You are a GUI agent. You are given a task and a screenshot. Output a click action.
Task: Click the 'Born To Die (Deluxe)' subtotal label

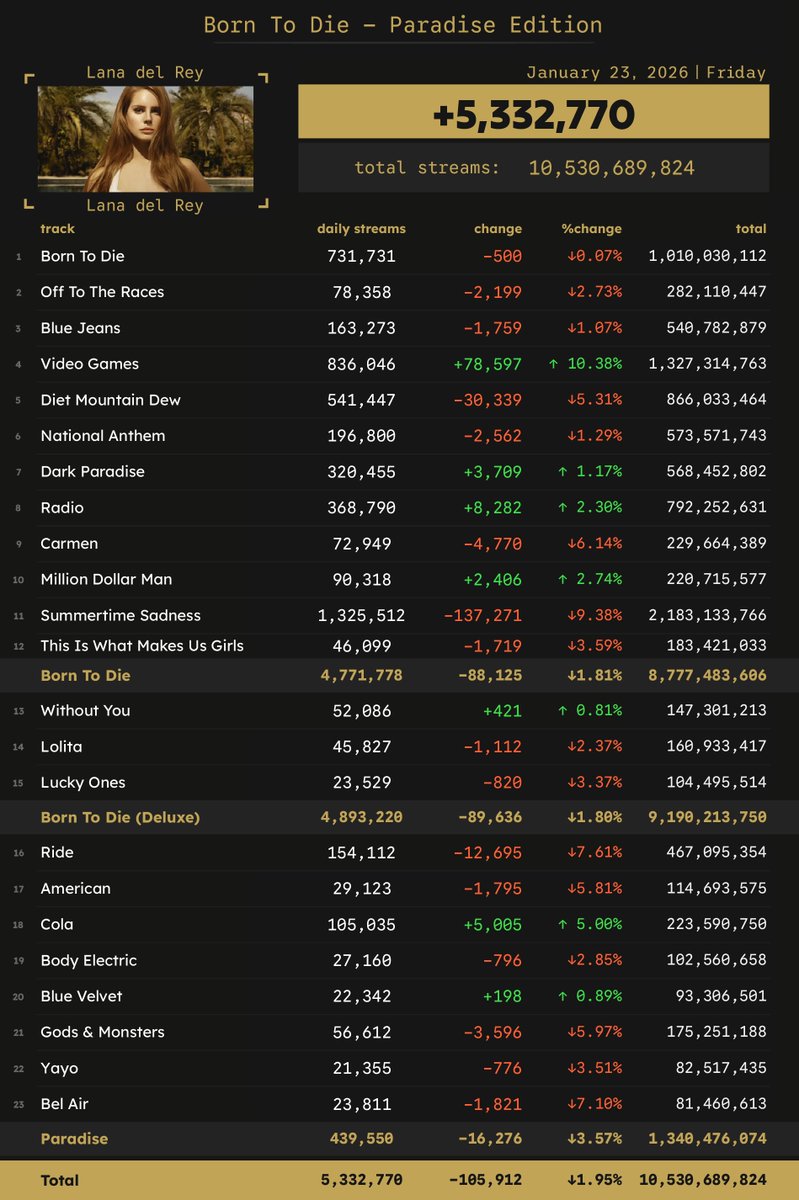click(x=120, y=818)
